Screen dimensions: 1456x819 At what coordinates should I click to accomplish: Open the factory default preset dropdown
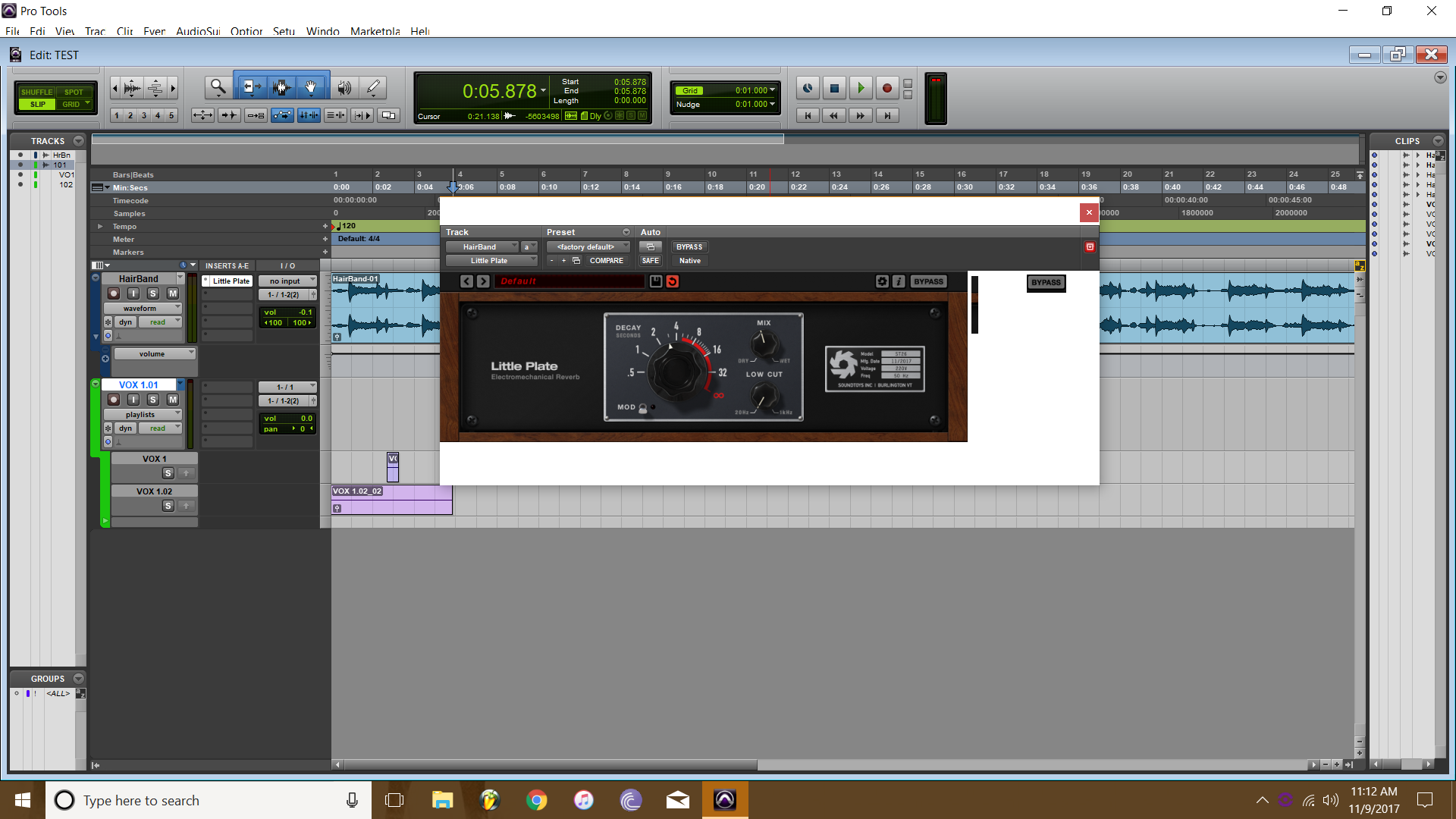click(x=588, y=247)
